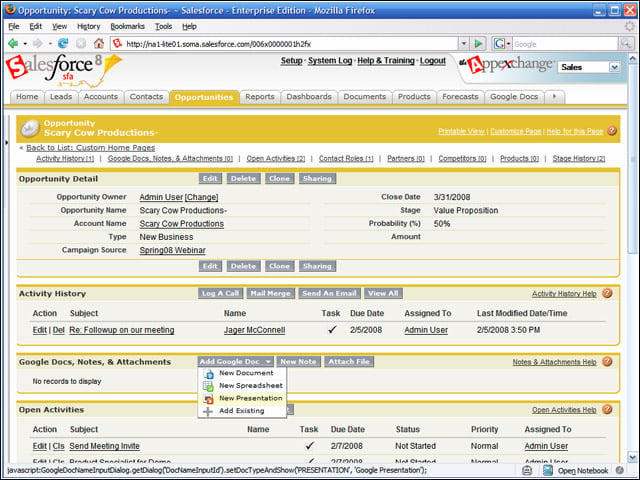This screenshot has height=480, width=640.
Task: Click the Attach File button
Action: pos(349,361)
